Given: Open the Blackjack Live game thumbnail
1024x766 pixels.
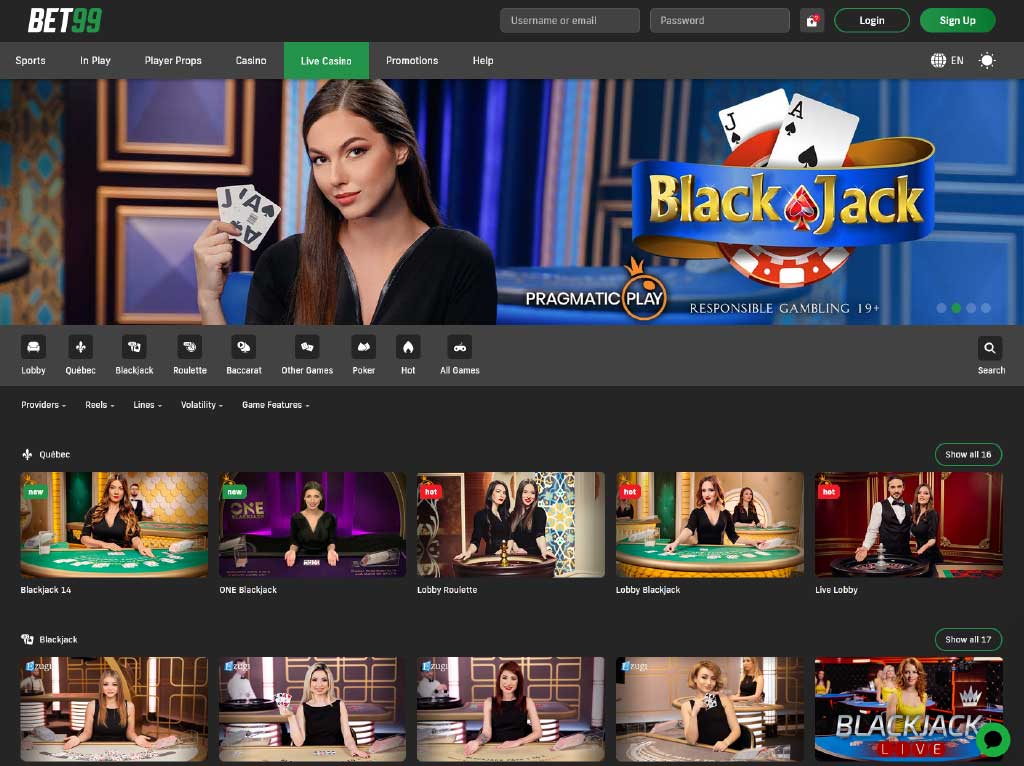Looking at the screenshot, I should point(908,709).
